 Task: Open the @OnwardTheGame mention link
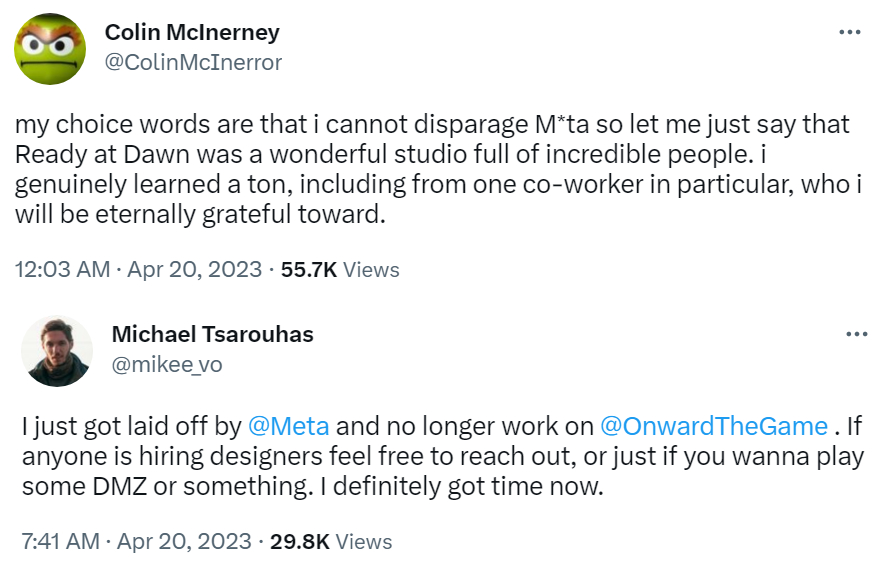click(714, 426)
